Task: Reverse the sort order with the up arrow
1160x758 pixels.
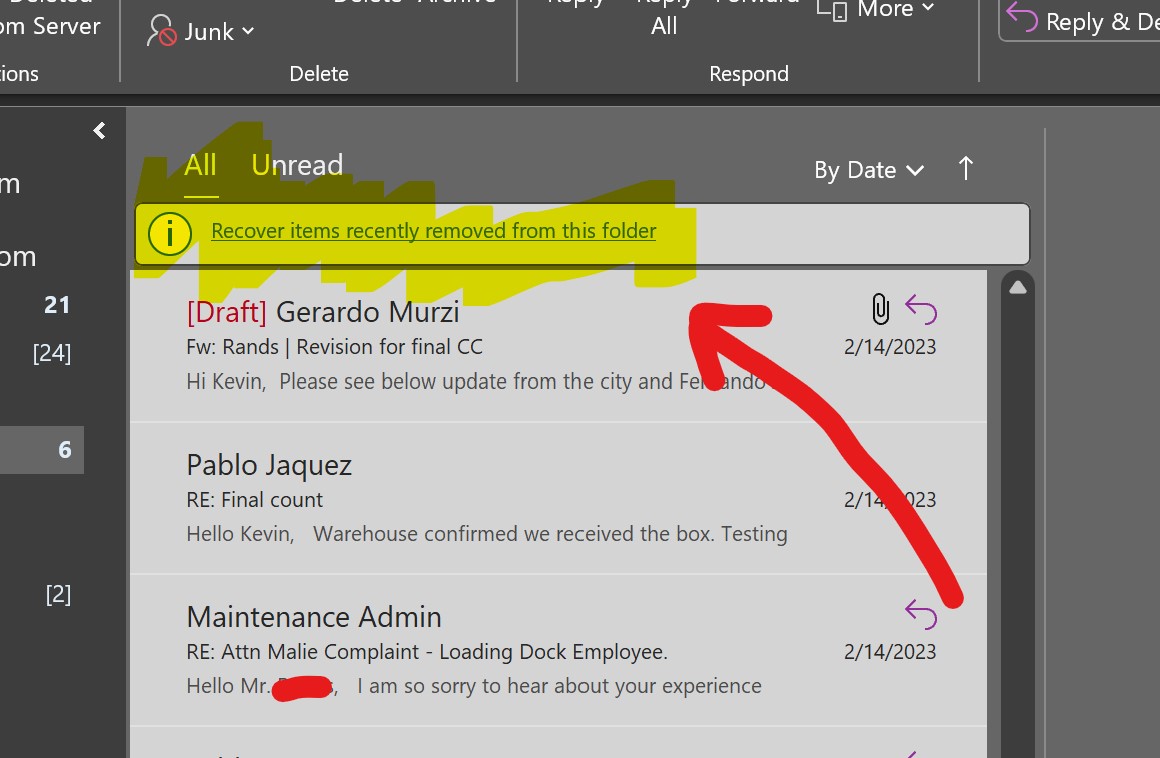Action: [x=965, y=169]
